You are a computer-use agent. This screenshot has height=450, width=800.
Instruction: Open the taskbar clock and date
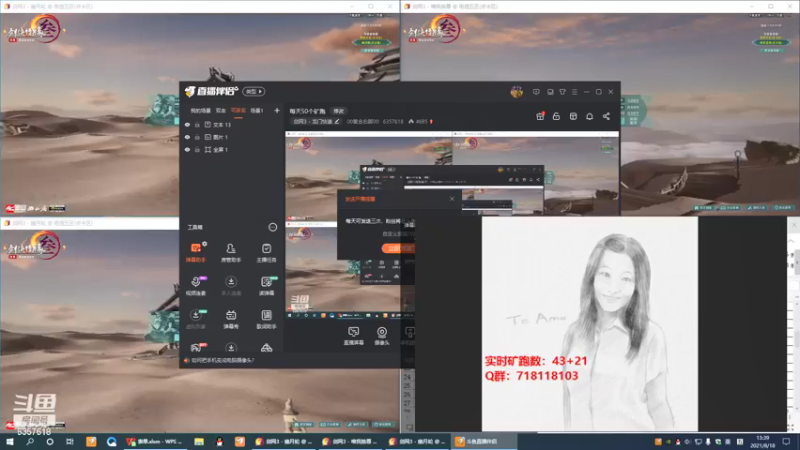(x=762, y=441)
